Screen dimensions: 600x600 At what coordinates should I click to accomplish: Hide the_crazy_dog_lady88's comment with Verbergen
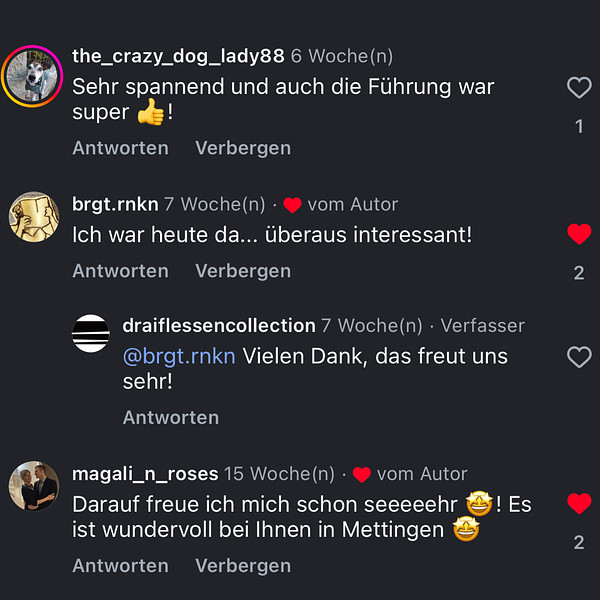click(x=243, y=148)
